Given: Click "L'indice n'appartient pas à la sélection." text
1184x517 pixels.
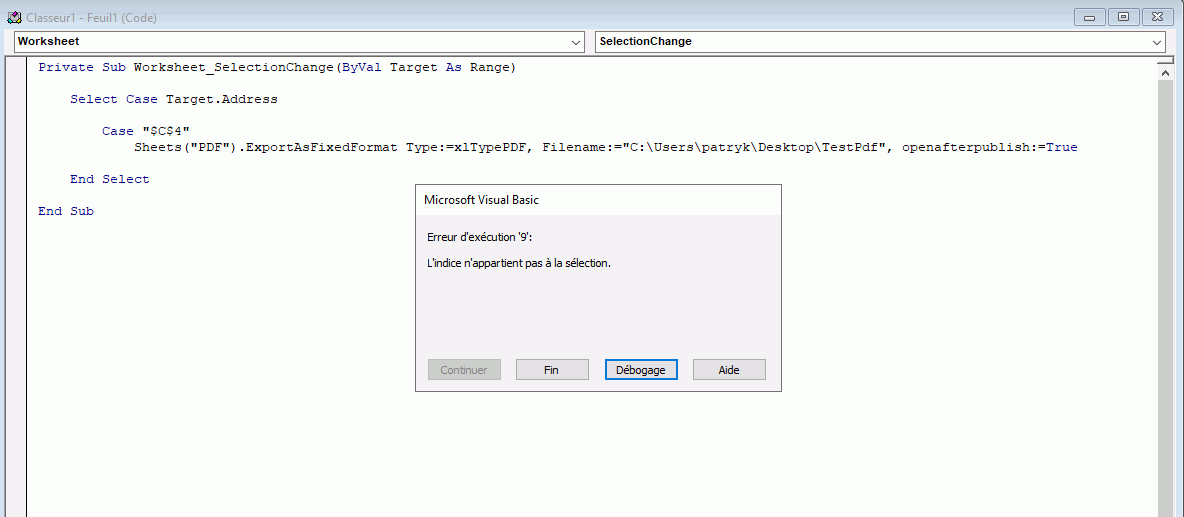Looking at the screenshot, I should click(519, 263).
